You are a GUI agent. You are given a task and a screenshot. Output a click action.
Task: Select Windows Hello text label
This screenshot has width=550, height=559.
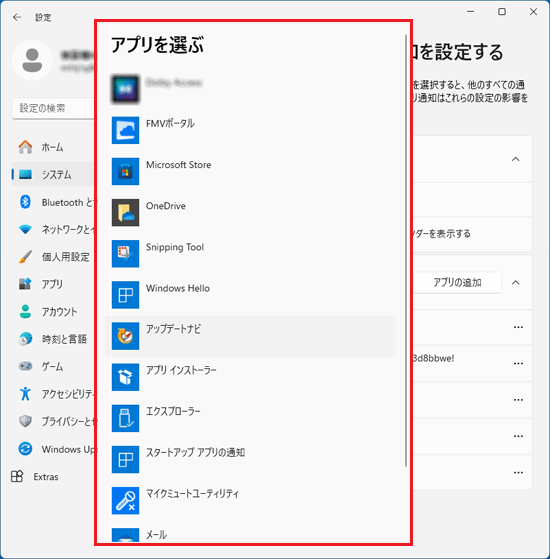click(x=178, y=288)
